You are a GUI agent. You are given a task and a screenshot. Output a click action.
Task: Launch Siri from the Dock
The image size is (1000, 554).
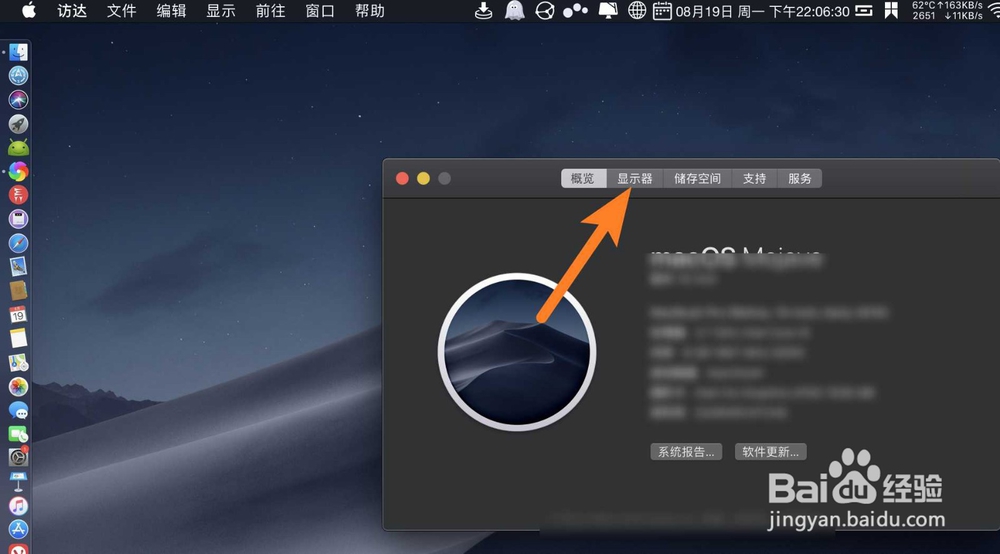pos(18,99)
